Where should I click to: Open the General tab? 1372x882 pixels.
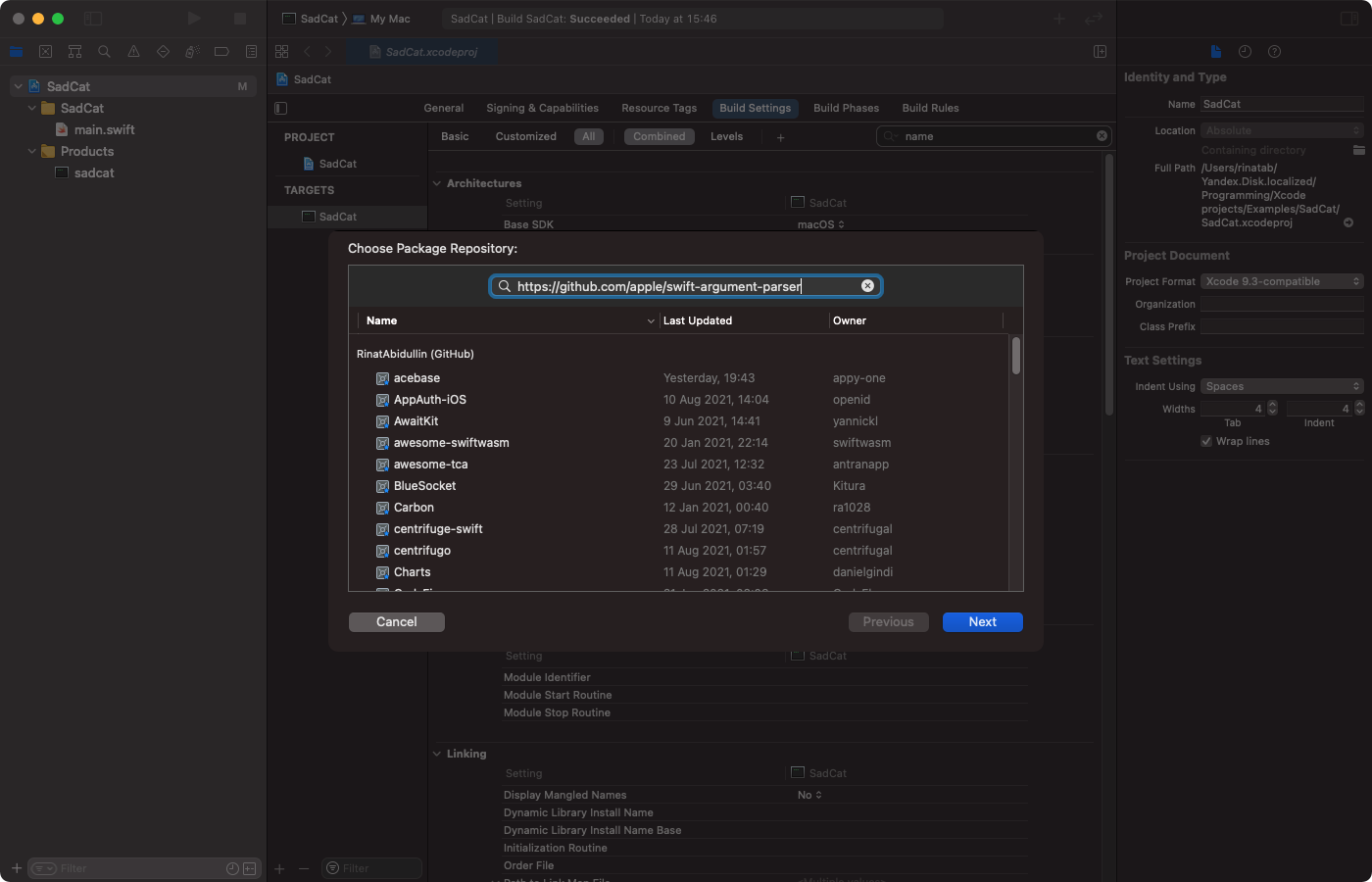click(x=444, y=108)
